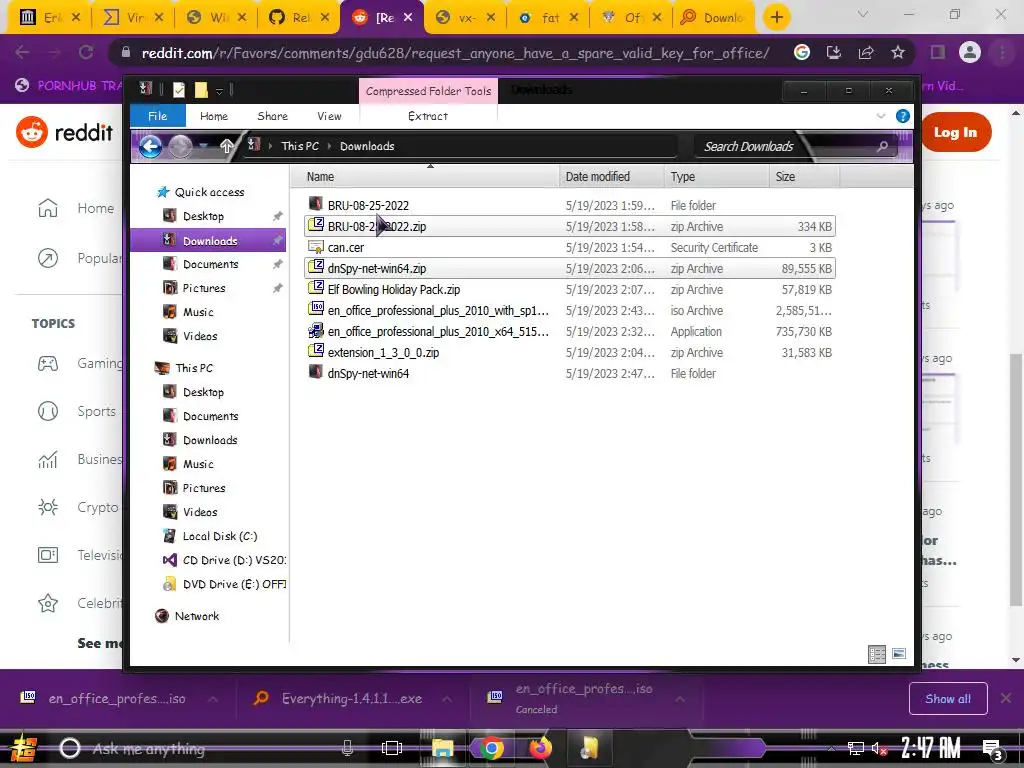Open the File ribbon tab
Viewport: 1024px width, 768px height.
(157, 116)
